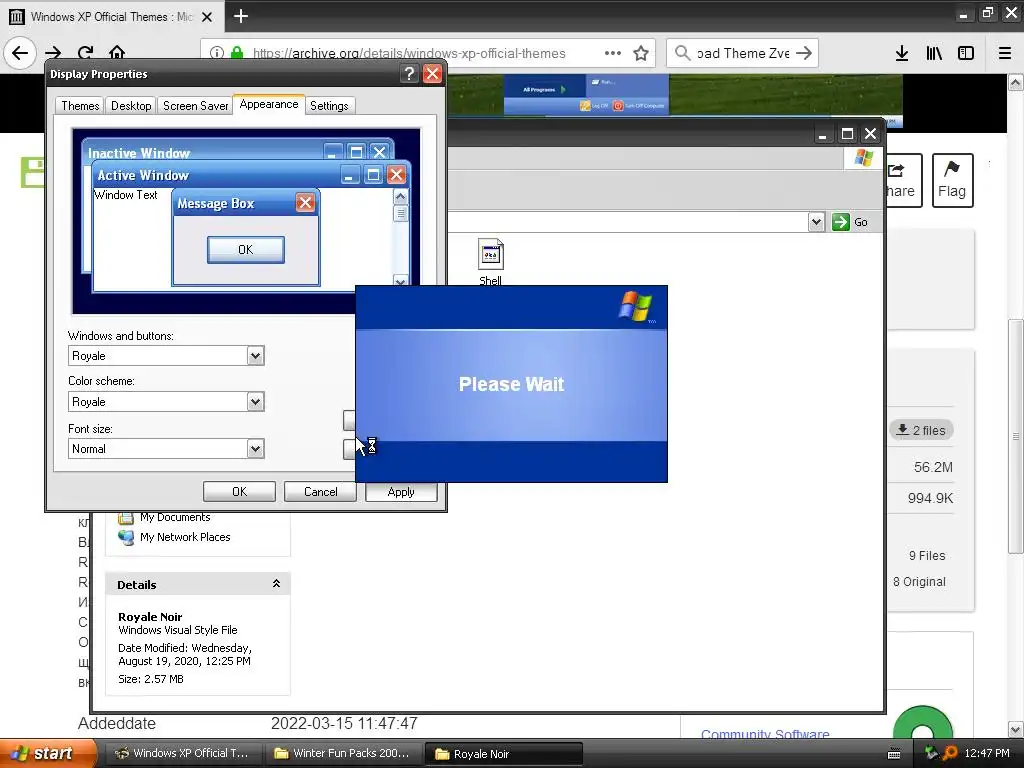Switch to Windows XP Official T... taskbar item
The width and height of the screenshot is (1024, 768).
tap(182, 753)
